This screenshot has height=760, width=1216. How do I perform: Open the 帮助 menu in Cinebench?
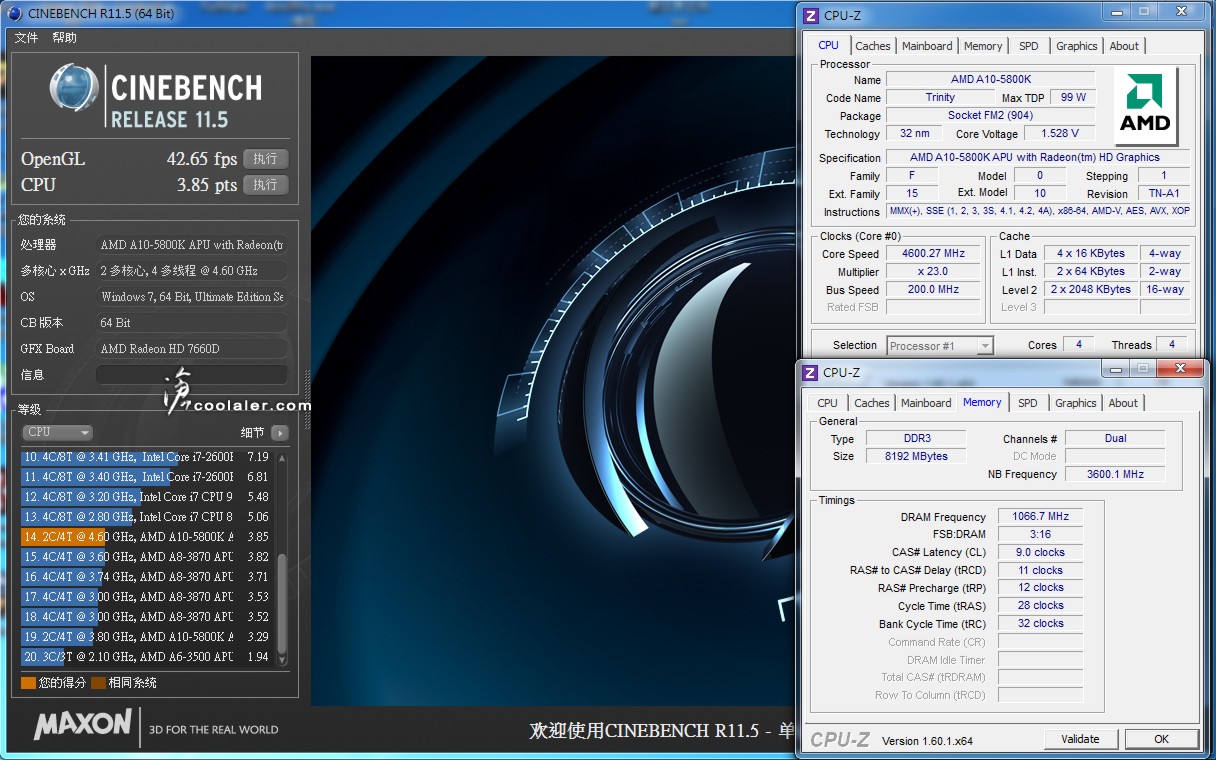pos(64,38)
